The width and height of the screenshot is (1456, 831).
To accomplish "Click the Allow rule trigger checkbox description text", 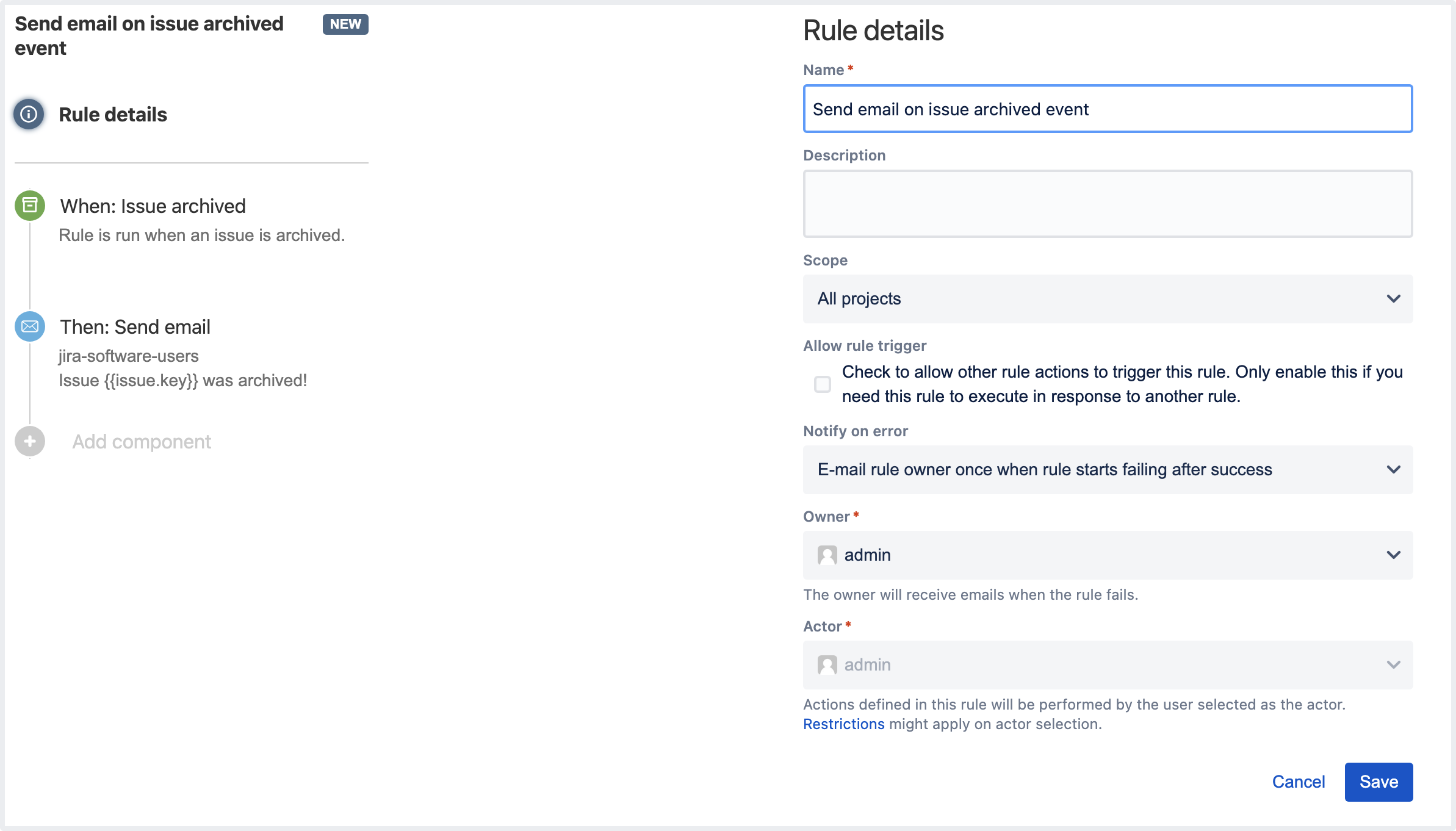I will [x=1122, y=384].
